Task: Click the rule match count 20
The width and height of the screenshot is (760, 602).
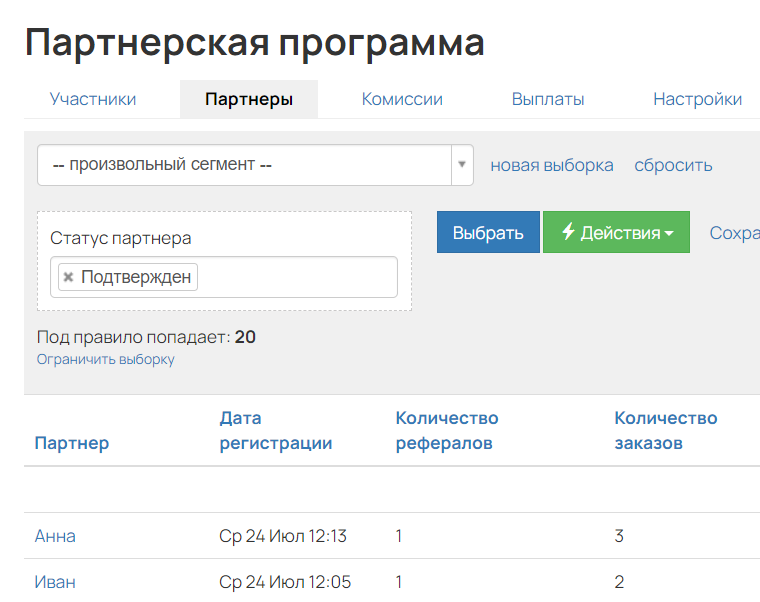Action: pos(245,337)
